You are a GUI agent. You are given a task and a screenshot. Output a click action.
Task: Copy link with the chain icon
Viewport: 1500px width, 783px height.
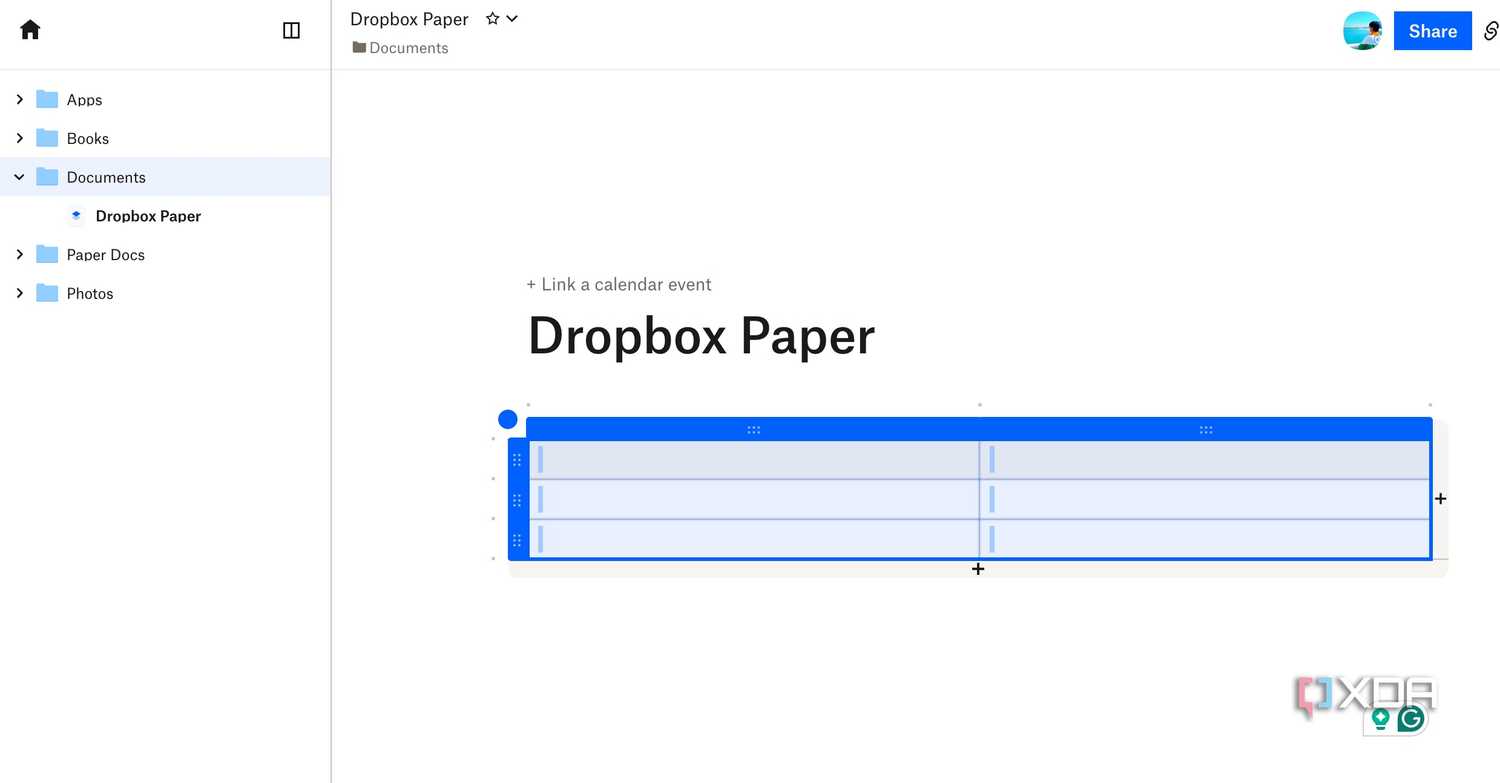click(1490, 31)
